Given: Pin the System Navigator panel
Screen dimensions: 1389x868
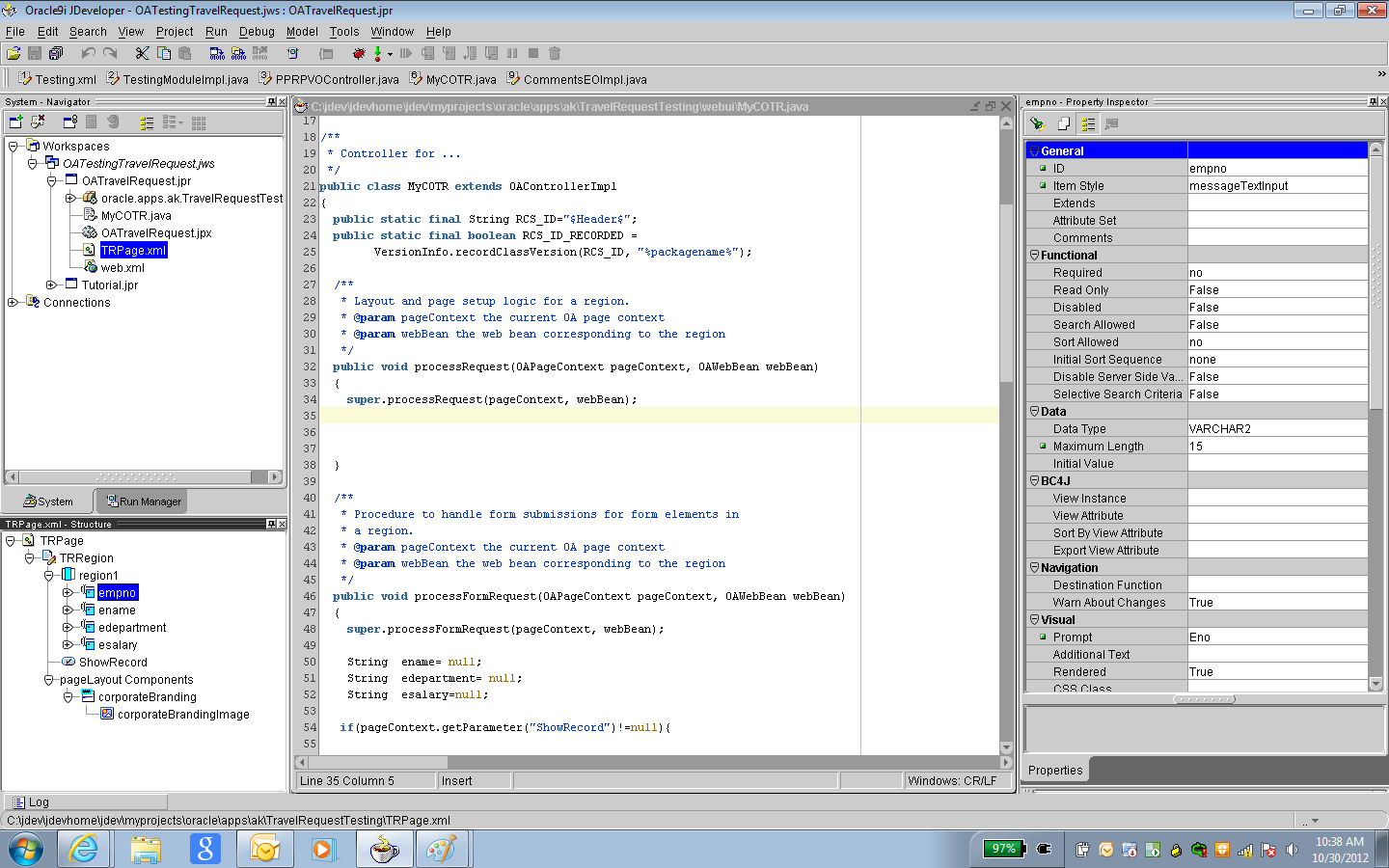Looking at the screenshot, I should click(x=272, y=101).
